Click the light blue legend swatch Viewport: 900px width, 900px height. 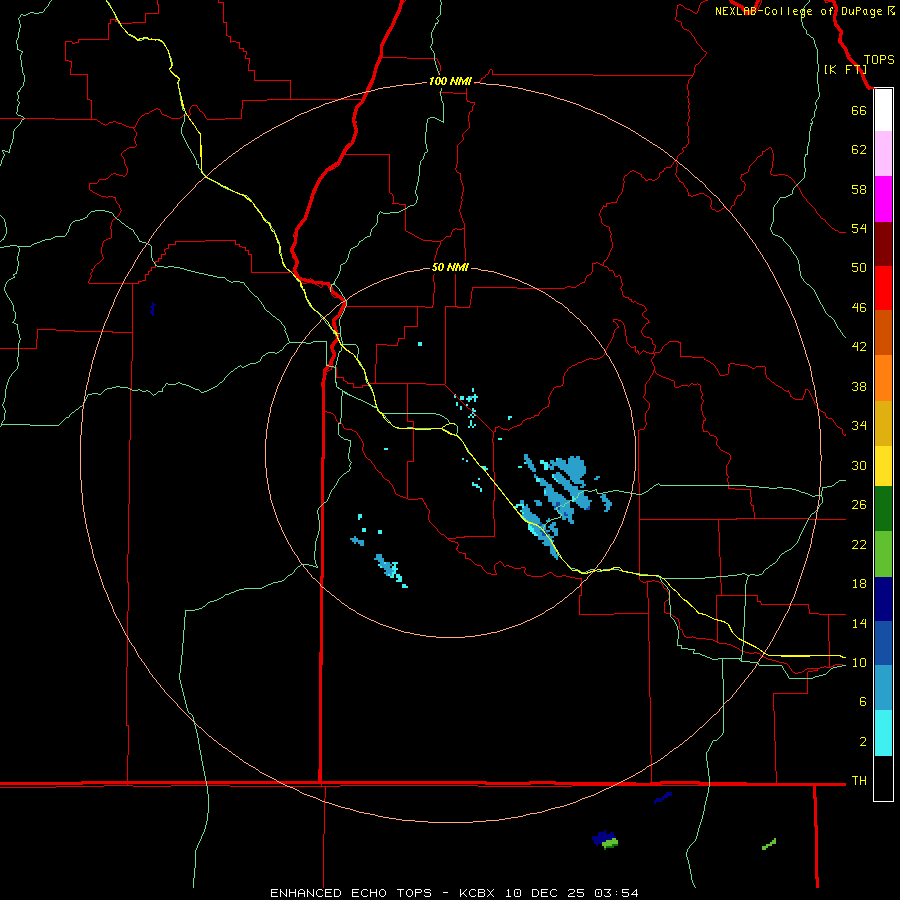point(883,687)
